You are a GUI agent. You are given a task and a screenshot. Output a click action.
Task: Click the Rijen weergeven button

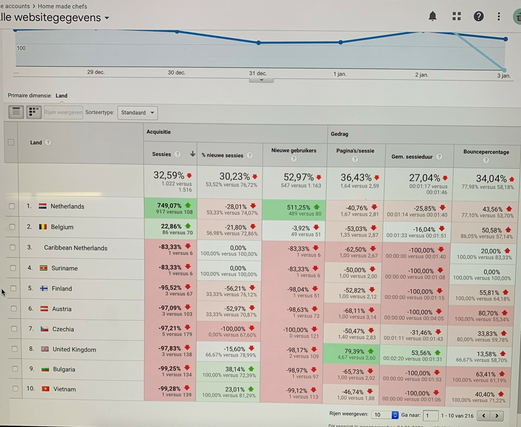(x=63, y=112)
